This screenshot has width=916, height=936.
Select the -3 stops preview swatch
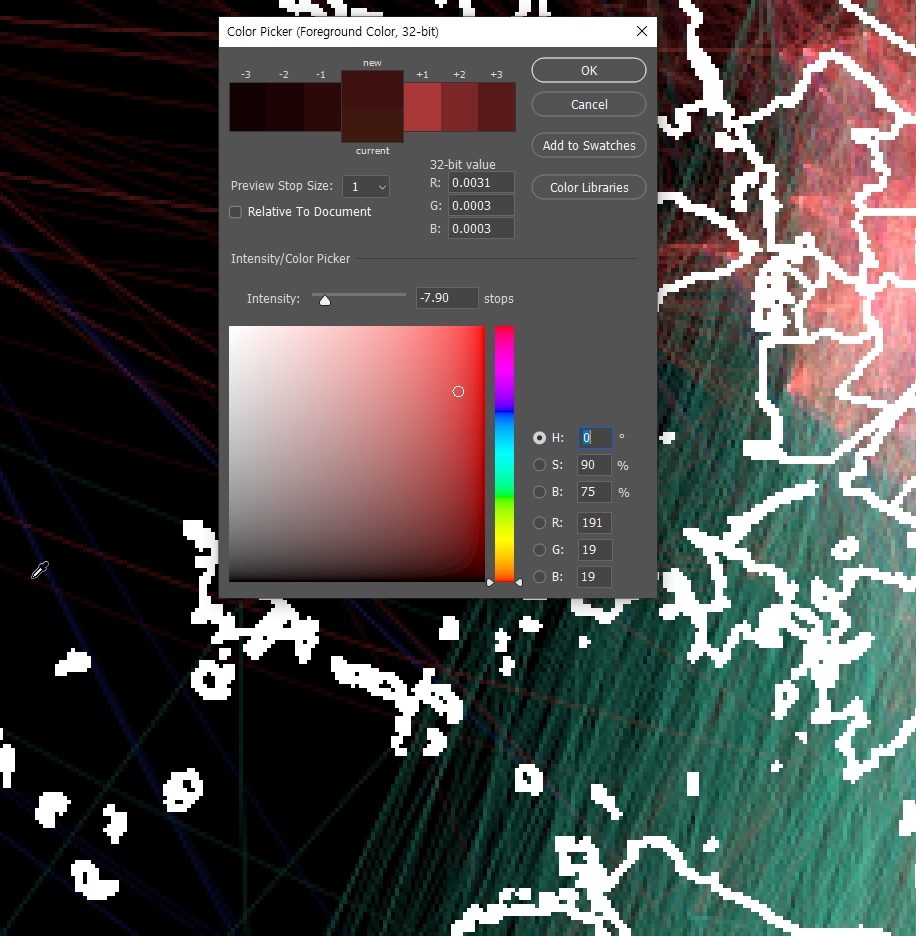(x=248, y=107)
